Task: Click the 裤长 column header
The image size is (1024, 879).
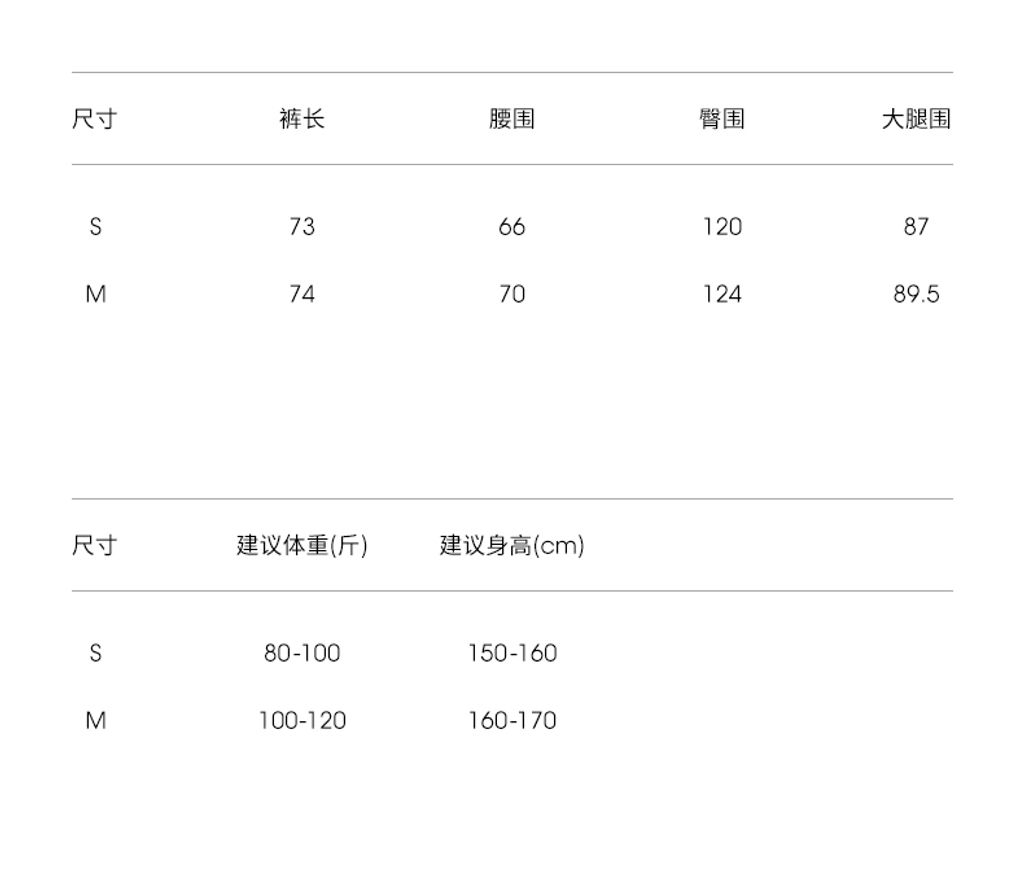Action: 302,119
